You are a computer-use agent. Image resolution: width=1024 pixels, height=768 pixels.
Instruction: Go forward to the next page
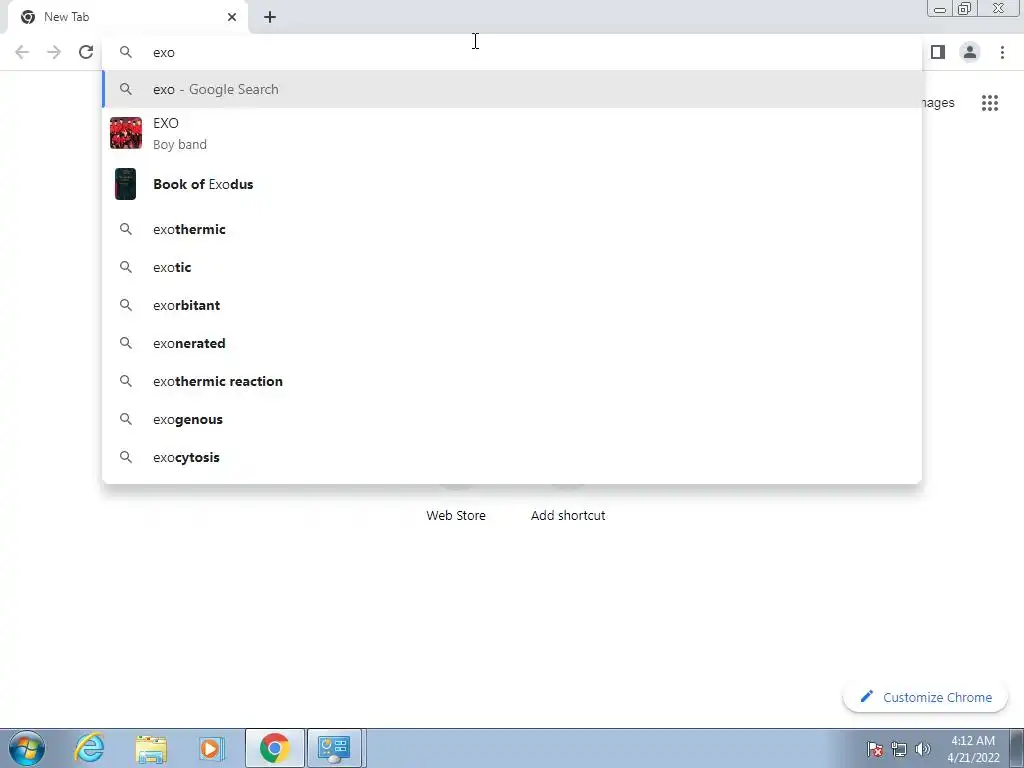pyautogui.click(x=54, y=52)
